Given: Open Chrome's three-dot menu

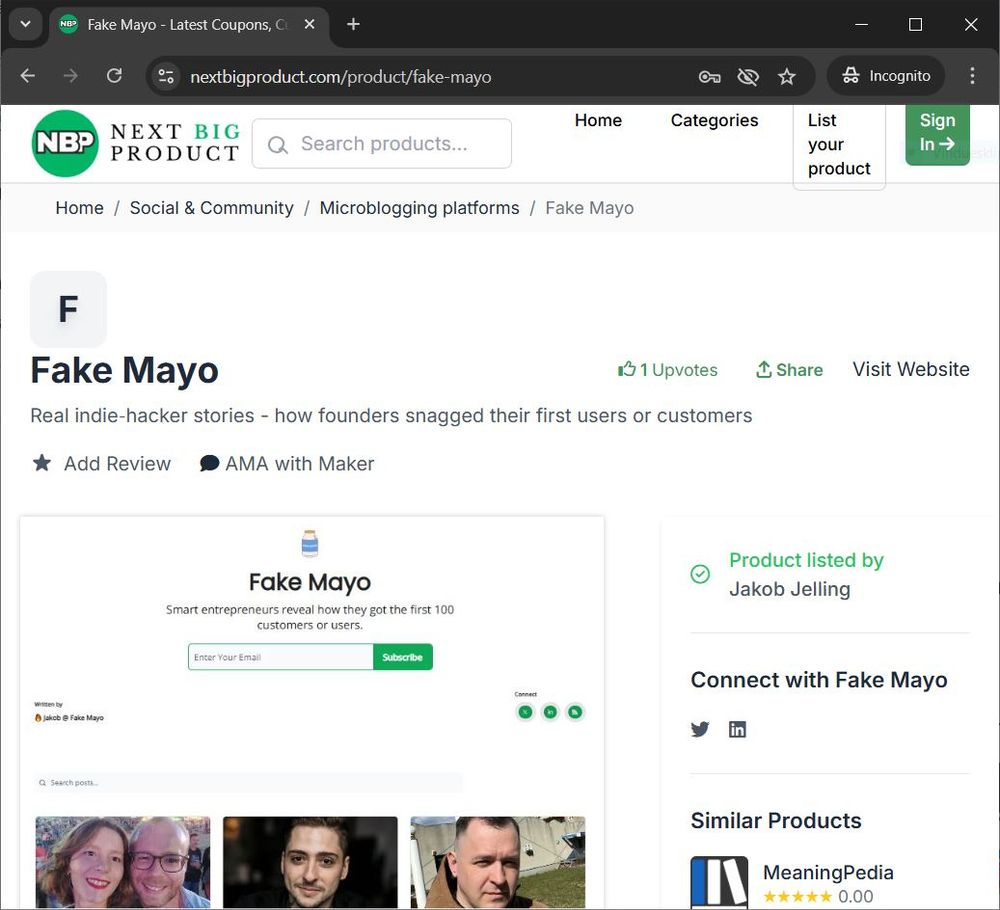Looking at the screenshot, I should click(x=972, y=76).
